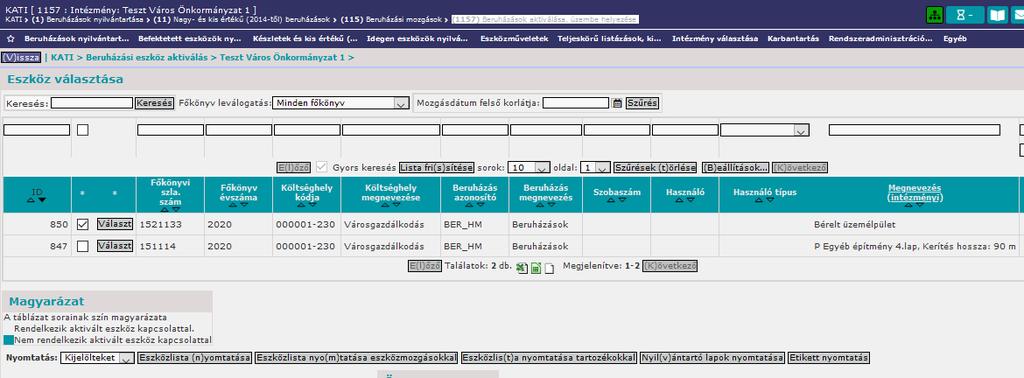Sort Használó column descending
1024x378 pixels.
click(690, 200)
